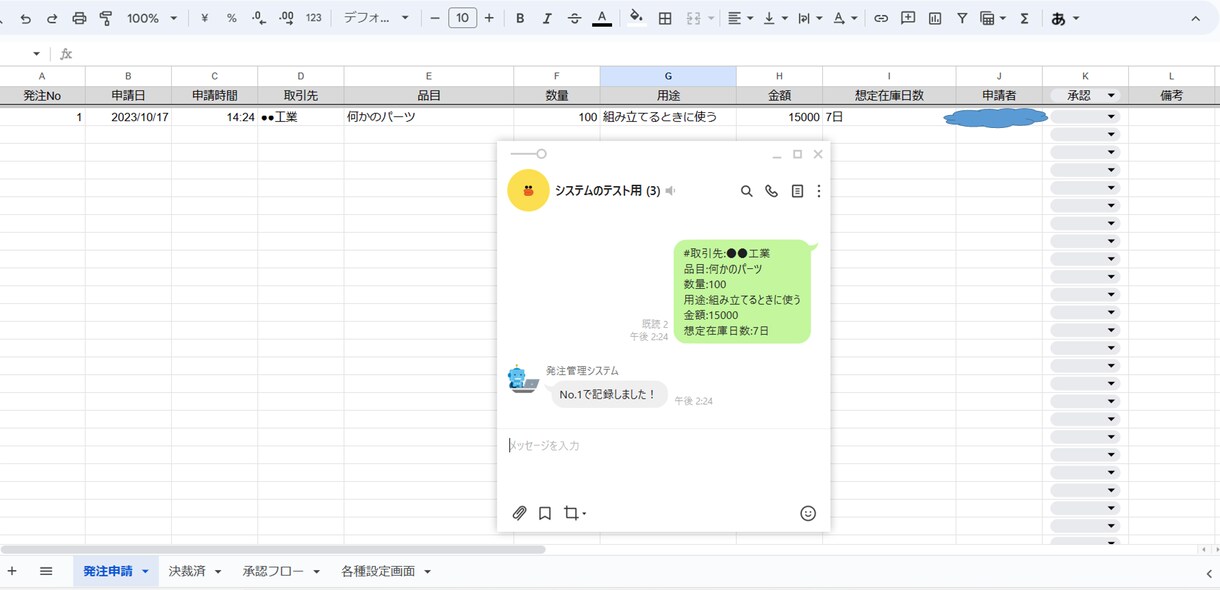Insert a link from the toolbar
The height and width of the screenshot is (590, 1220).
[881, 18]
